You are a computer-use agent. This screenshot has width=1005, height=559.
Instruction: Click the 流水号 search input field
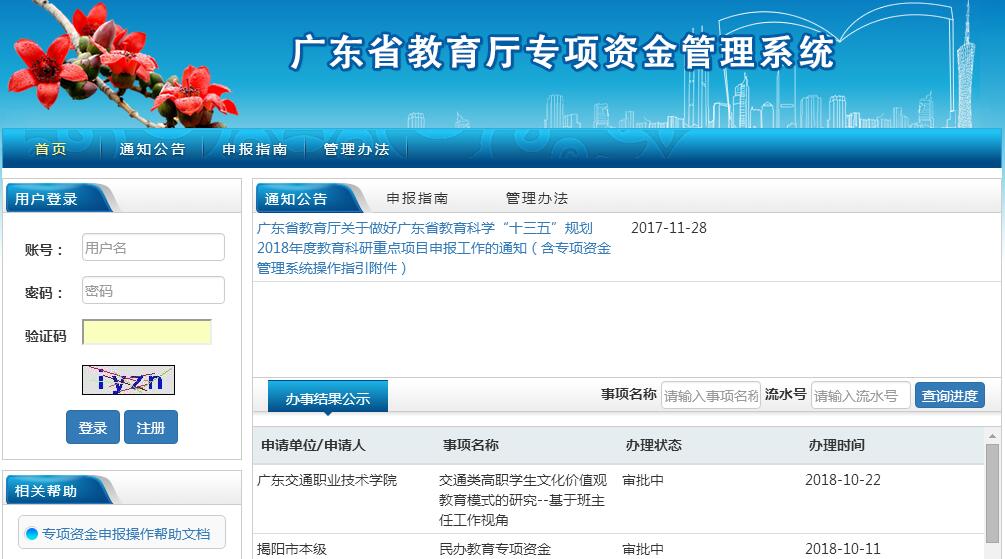coord(860,395)
